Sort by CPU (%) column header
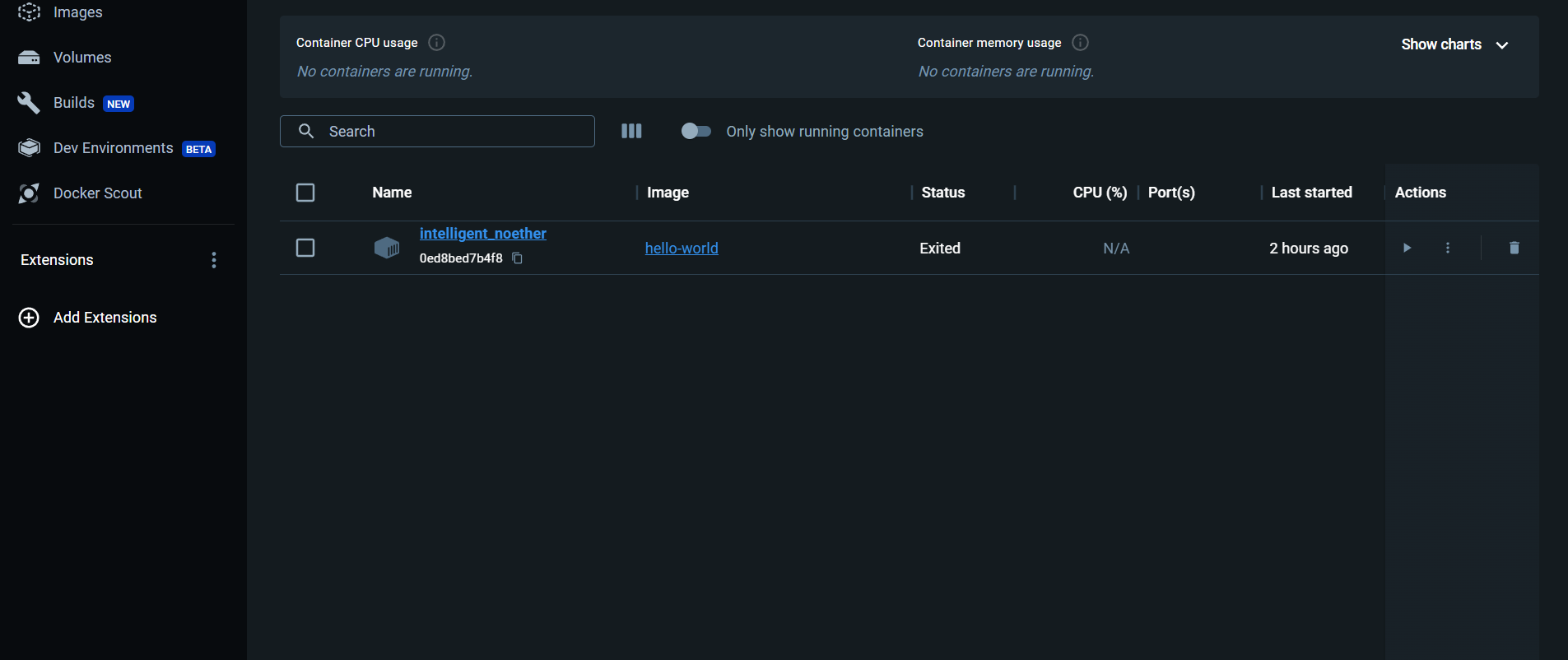Image resolution: width=1568 pixels, height=660 pixels. 1100,193
